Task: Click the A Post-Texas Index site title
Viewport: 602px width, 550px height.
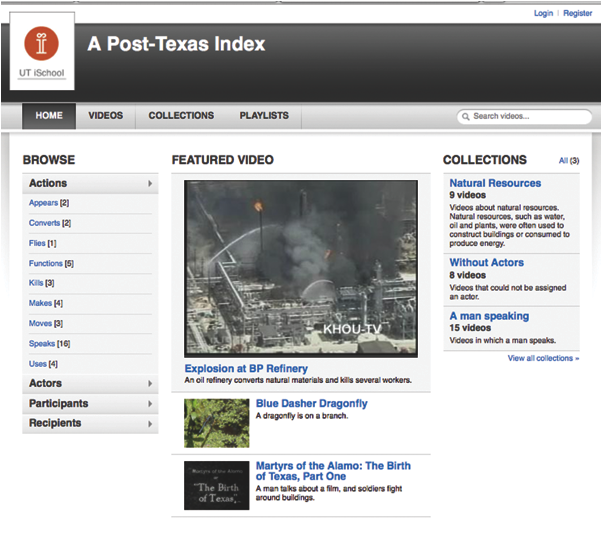Action: (x=176, y=44)
